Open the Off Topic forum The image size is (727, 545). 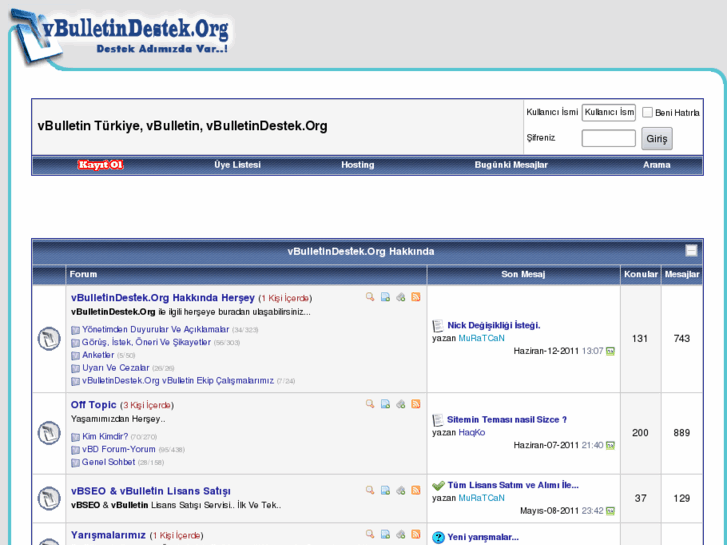(94, 405)
